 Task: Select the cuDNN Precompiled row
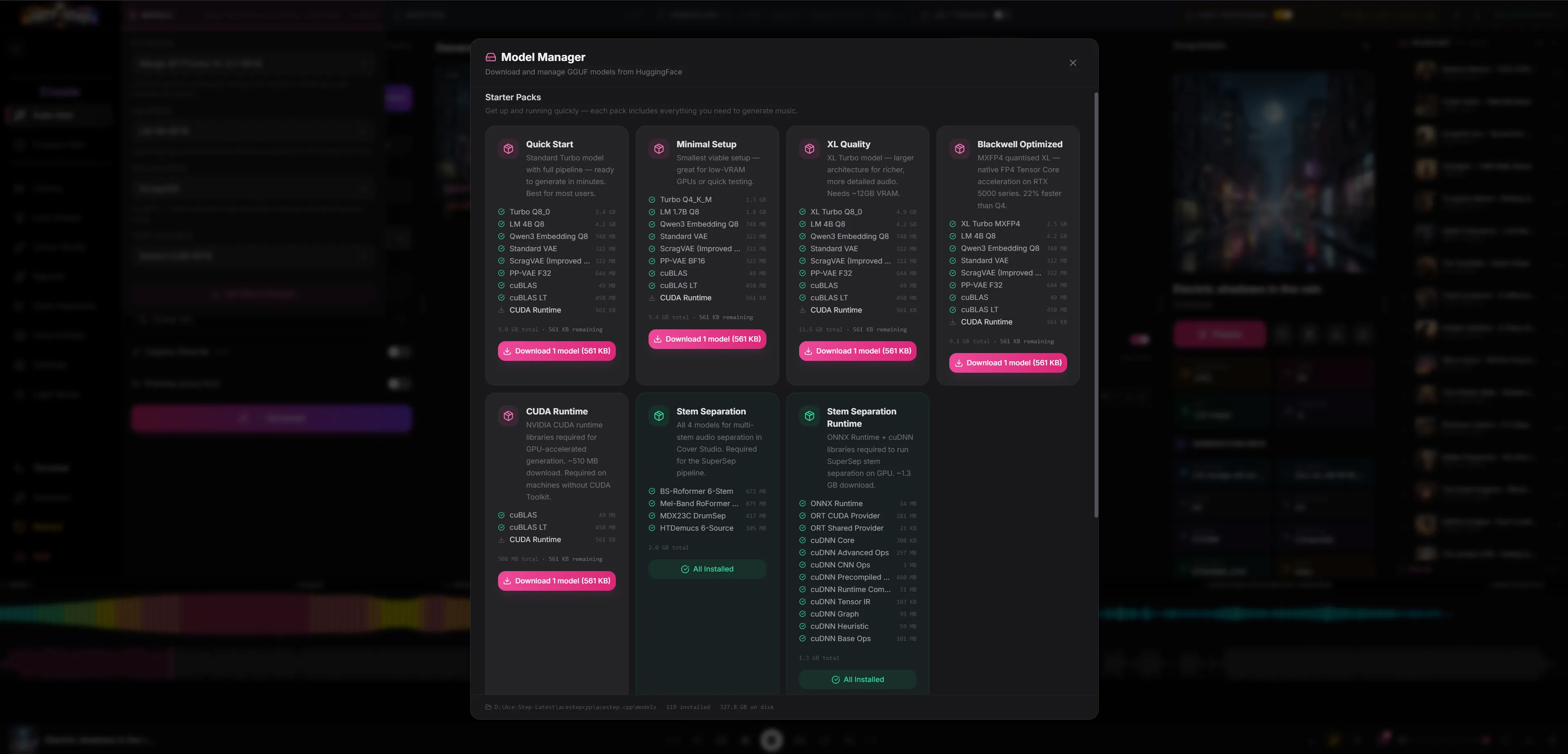coord(857,578)
